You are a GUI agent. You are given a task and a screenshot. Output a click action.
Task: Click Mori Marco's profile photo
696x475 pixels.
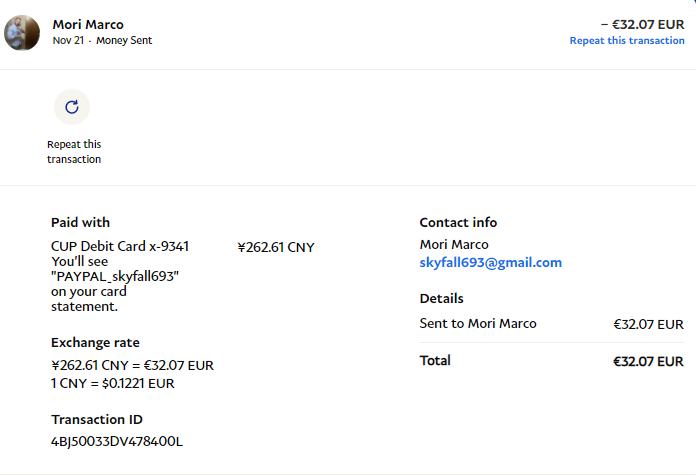[22, 33]
